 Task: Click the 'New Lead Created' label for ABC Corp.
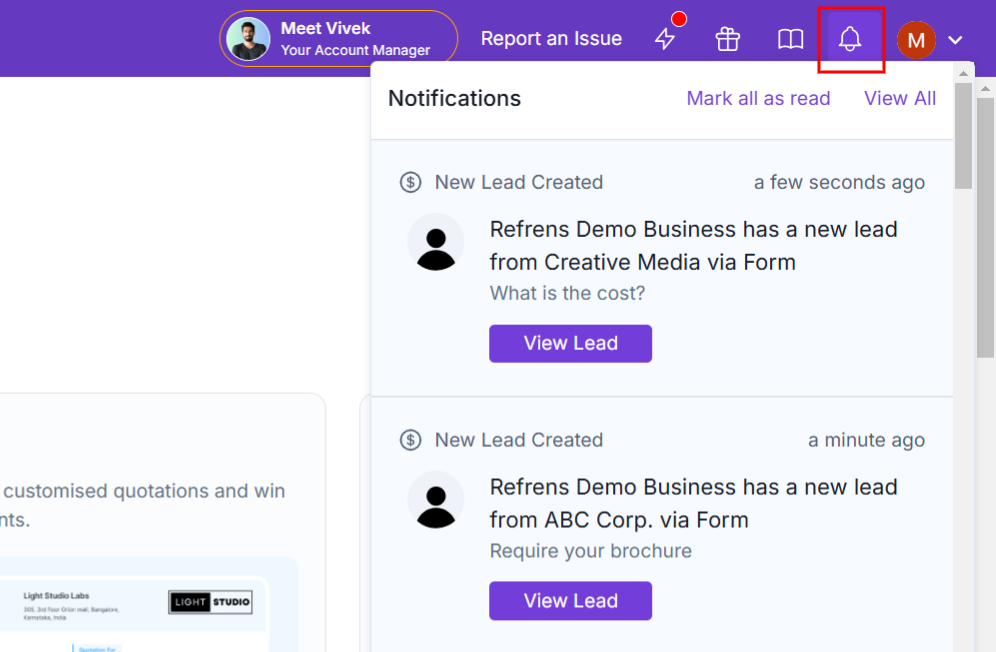tap(518, 440)
